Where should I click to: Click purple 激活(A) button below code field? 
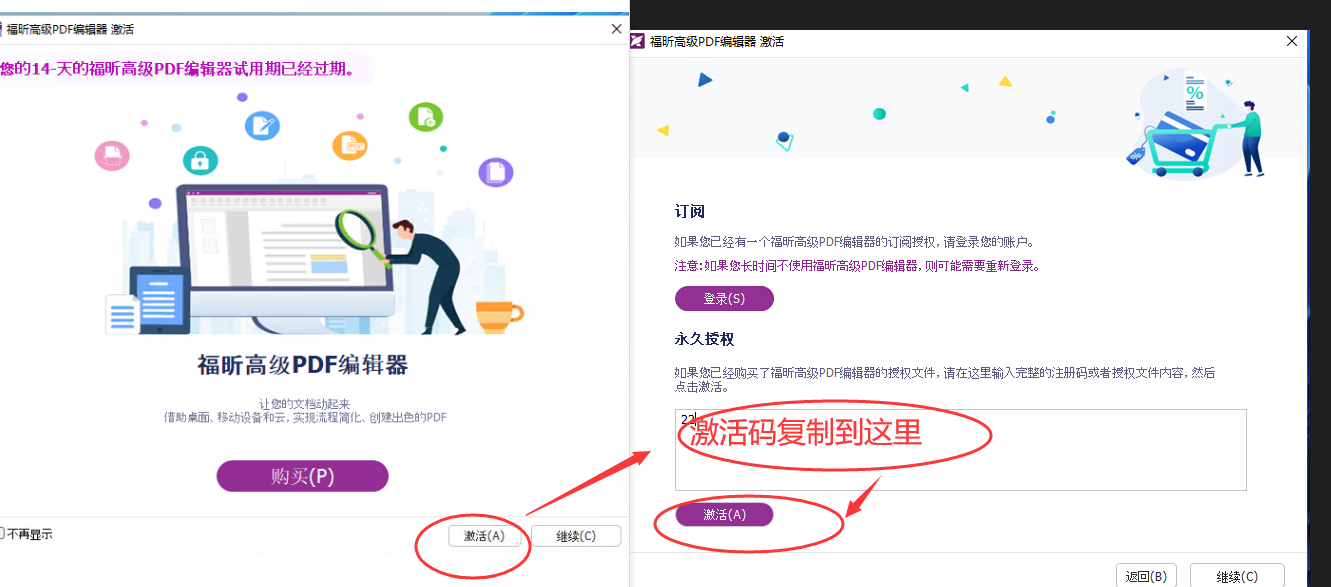(724, 515)
